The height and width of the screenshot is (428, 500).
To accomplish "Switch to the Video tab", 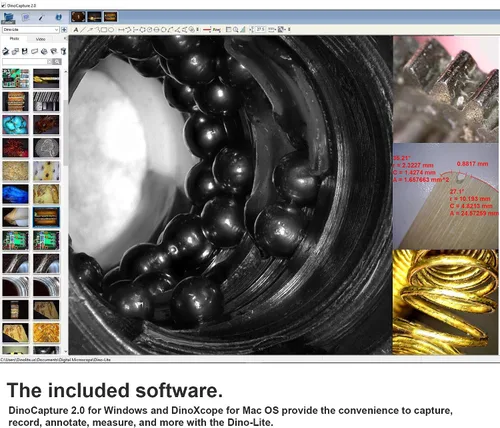I will (x=40, y=39).
